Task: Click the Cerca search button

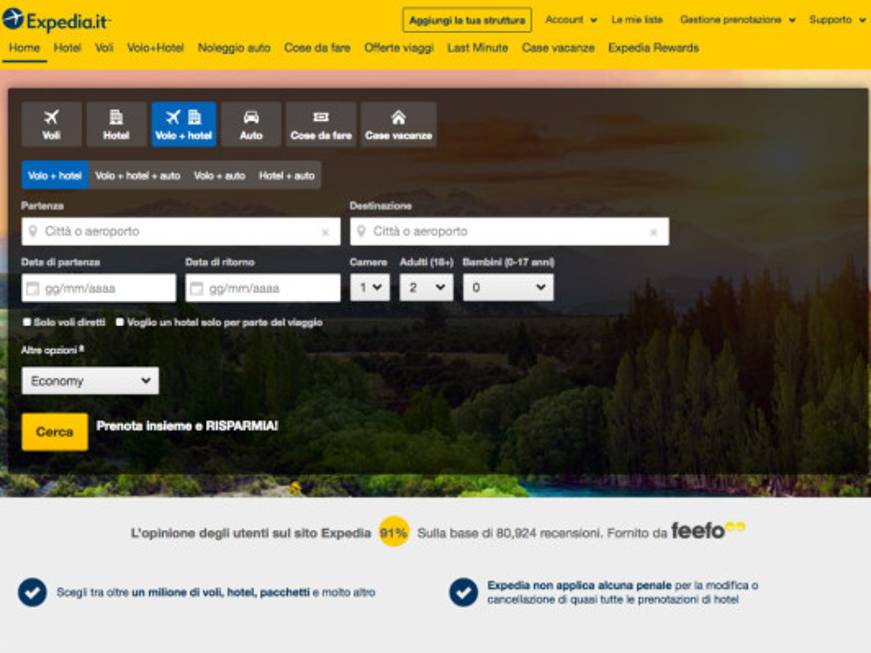Action: coord(54,431)
